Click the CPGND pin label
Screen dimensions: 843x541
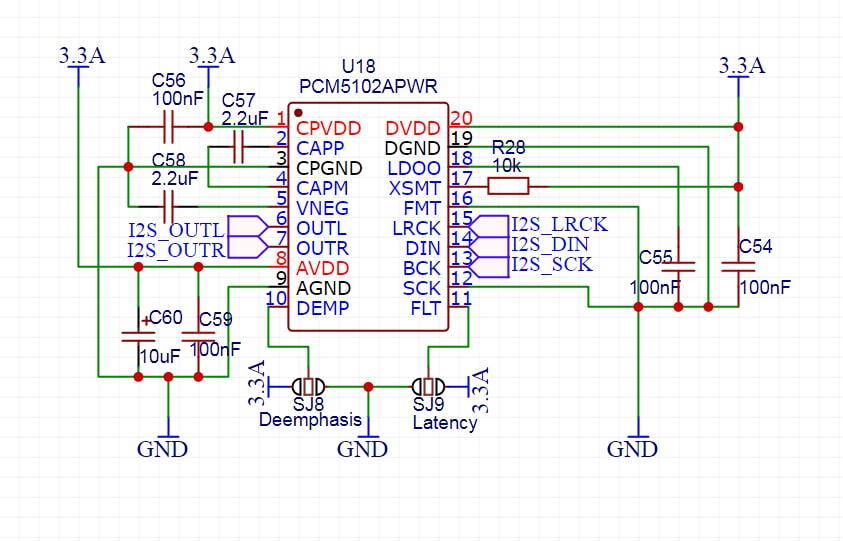point(329,168)
